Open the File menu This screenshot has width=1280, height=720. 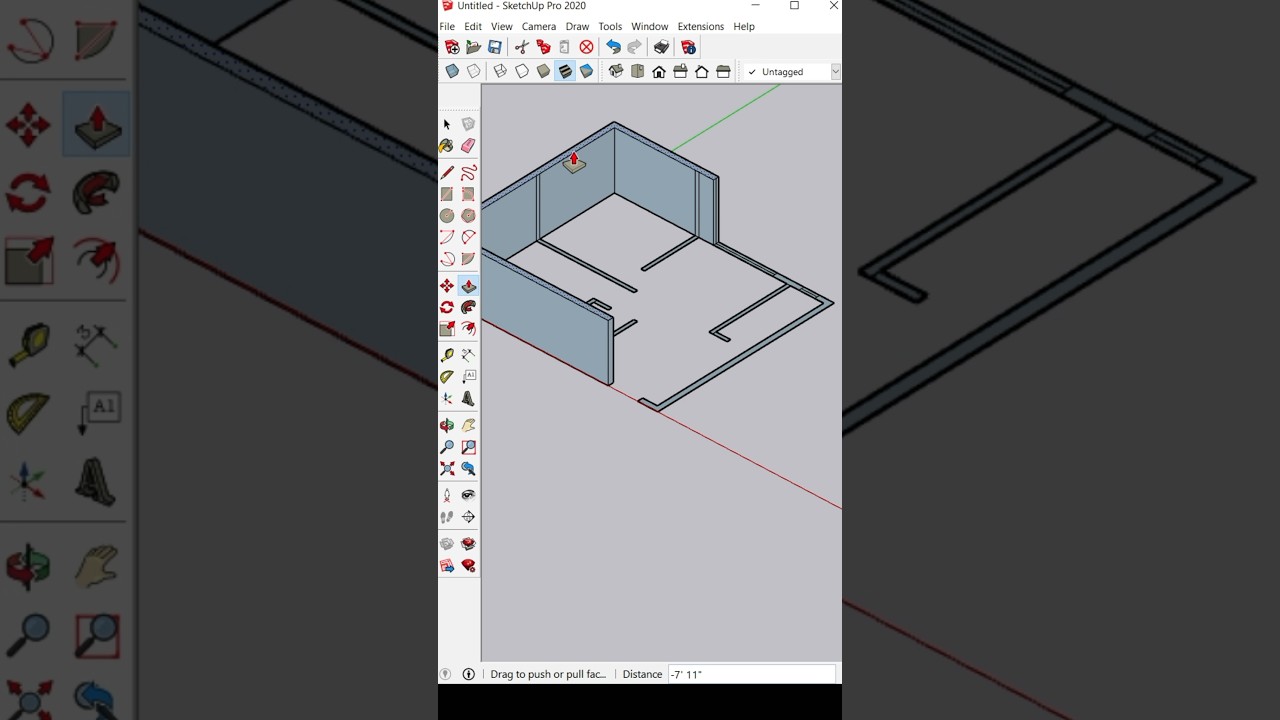(447, 27)
